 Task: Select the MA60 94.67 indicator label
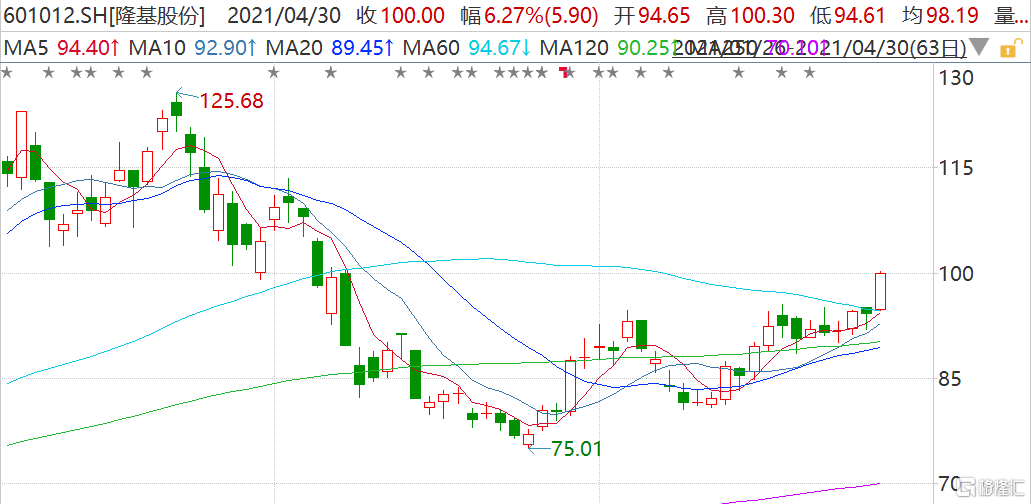tap(469, 48)
